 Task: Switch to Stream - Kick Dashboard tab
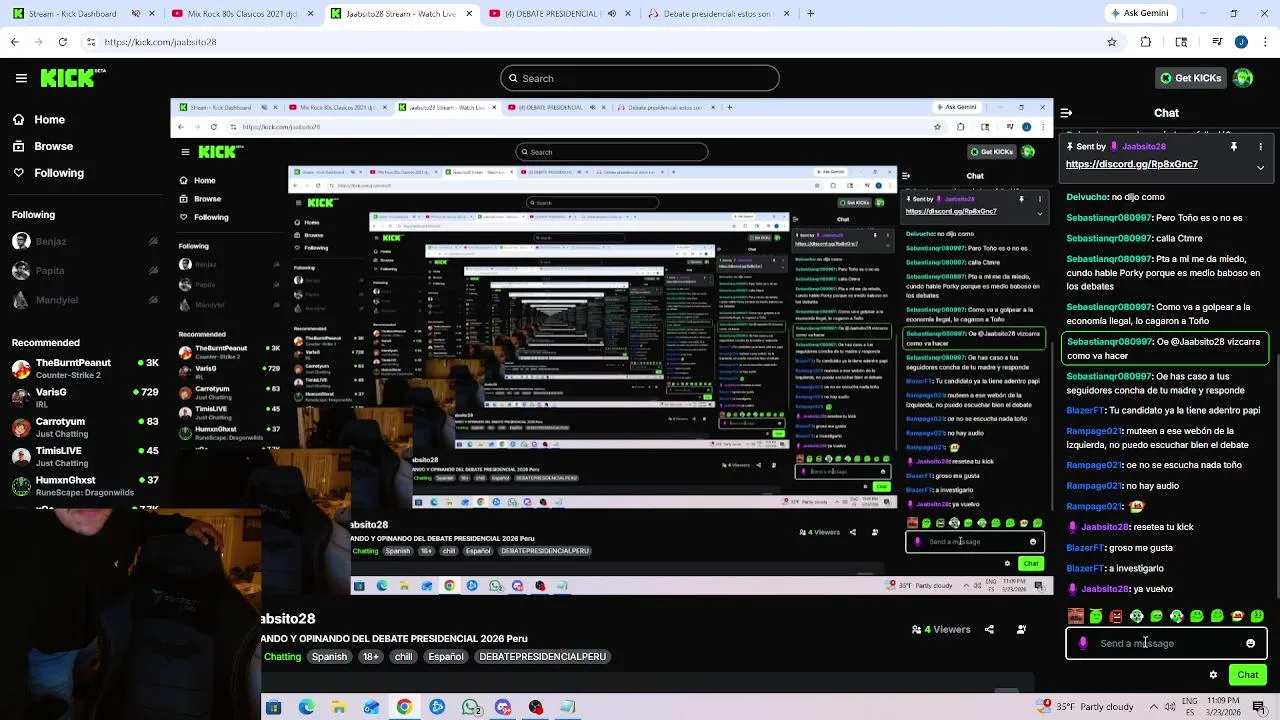83,14
